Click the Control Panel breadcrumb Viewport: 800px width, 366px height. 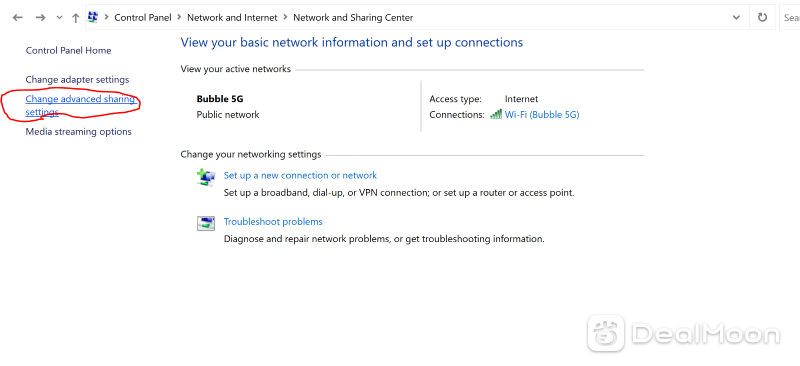[143, 17]
